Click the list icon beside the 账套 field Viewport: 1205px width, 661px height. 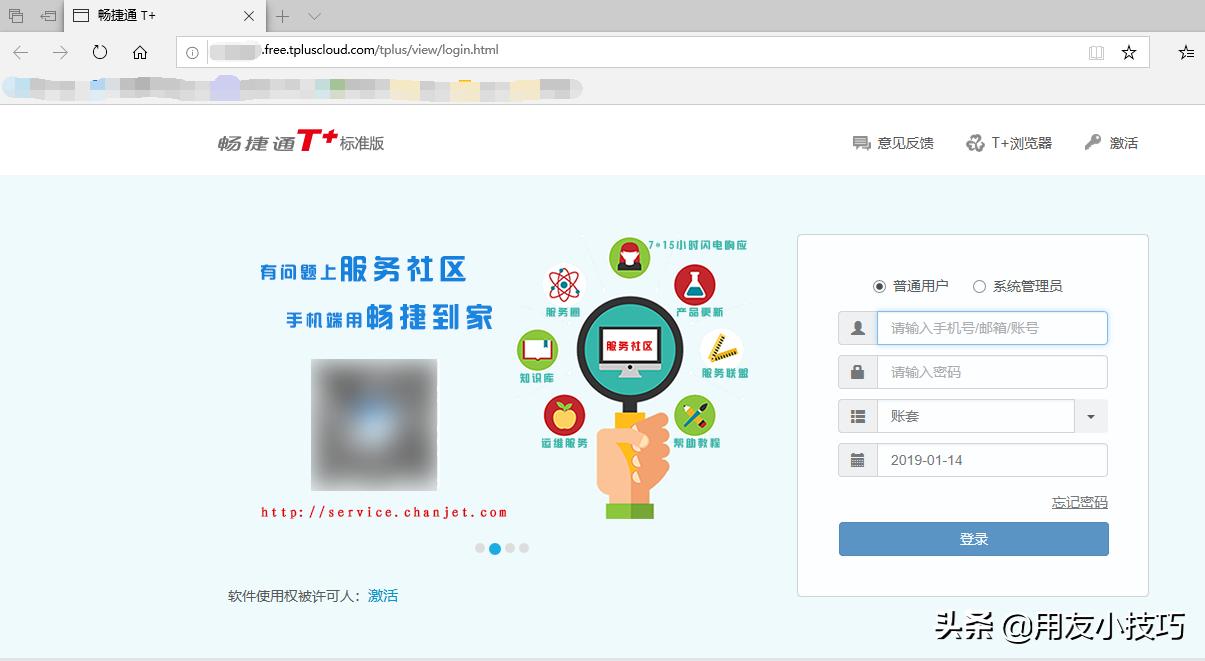[855, 415]
